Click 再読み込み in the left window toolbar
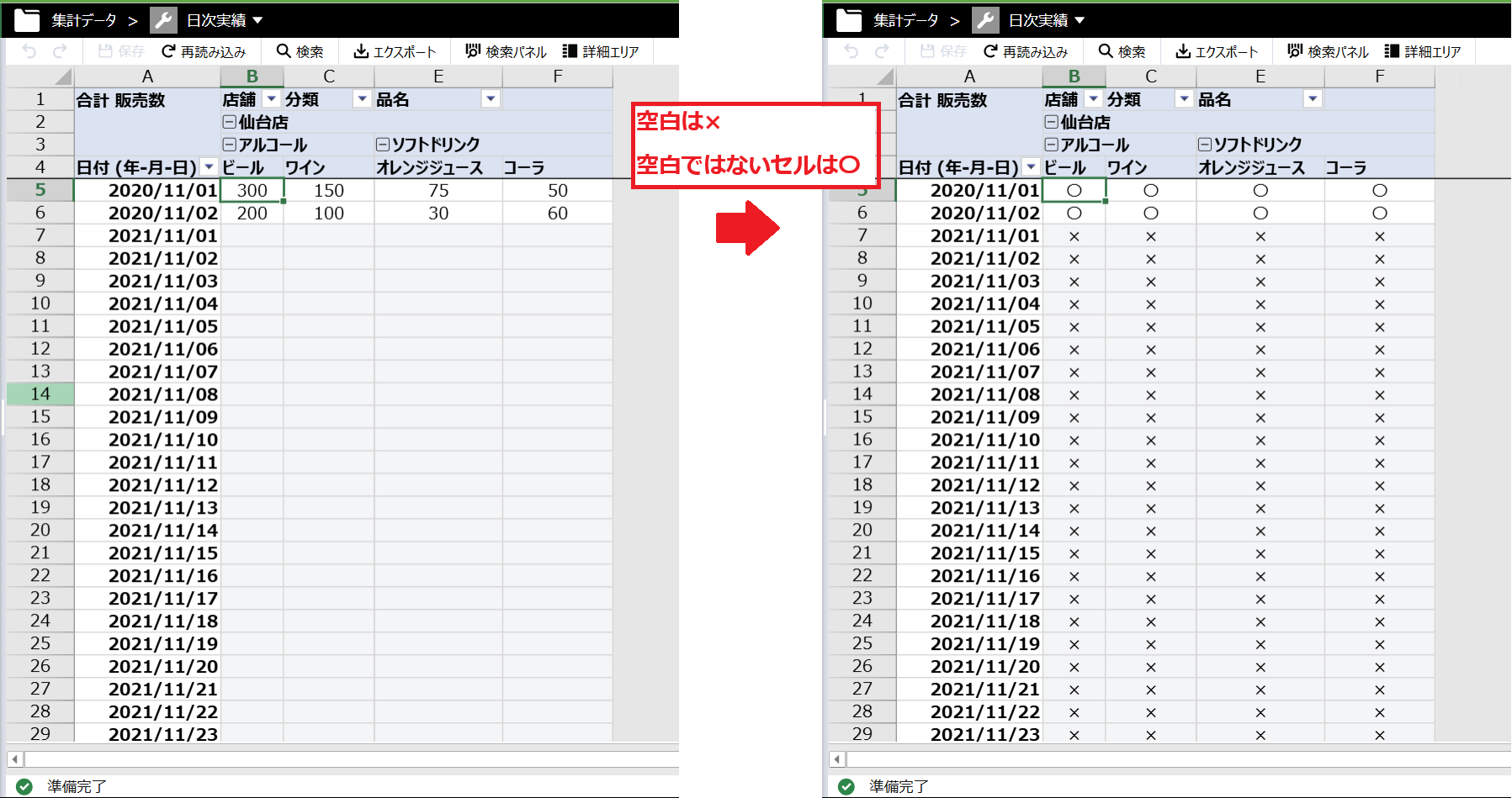This screenshot has height=798, width=1512. coord(204,51)
